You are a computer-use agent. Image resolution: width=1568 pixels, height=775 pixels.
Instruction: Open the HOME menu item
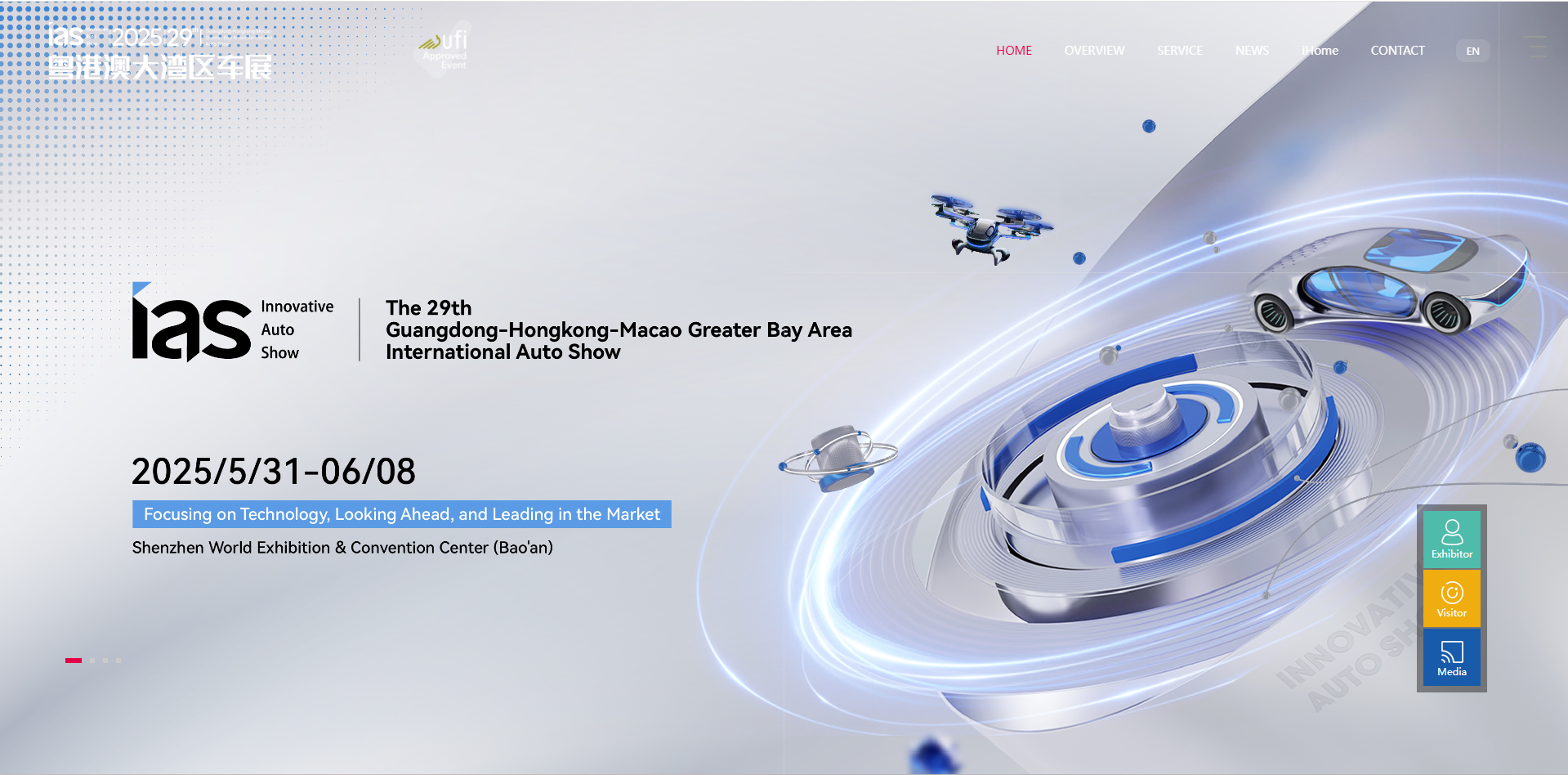click(x=1013, y=51)
